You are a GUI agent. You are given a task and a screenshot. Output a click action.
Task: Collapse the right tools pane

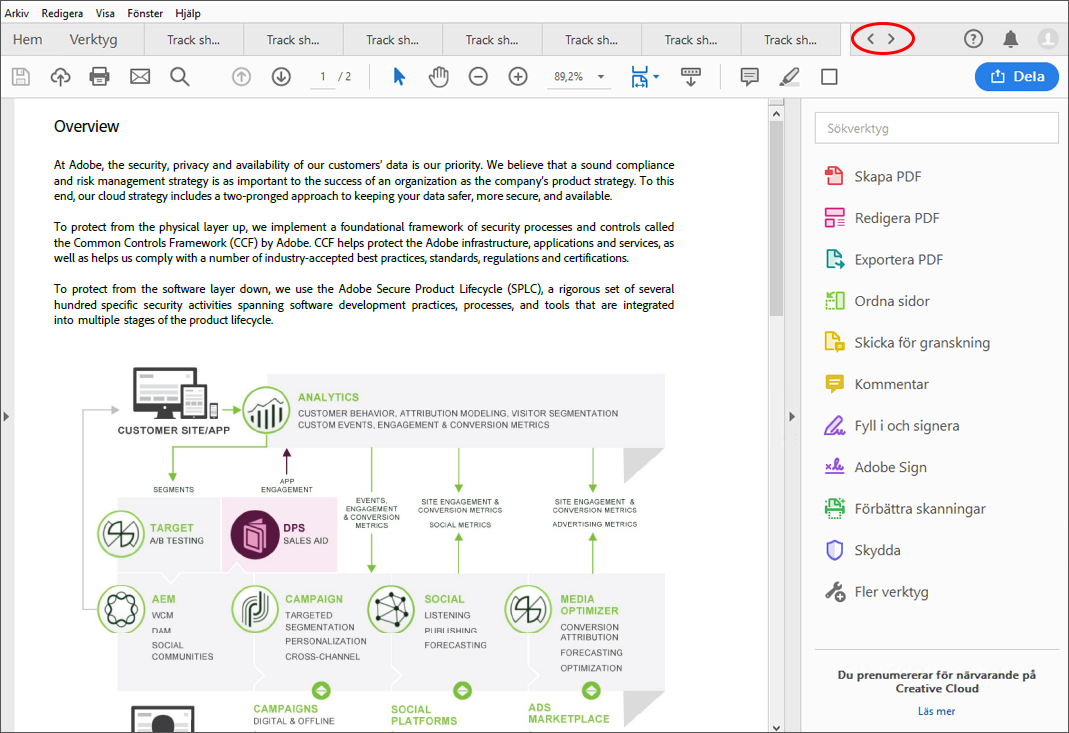tap(792, 416)
